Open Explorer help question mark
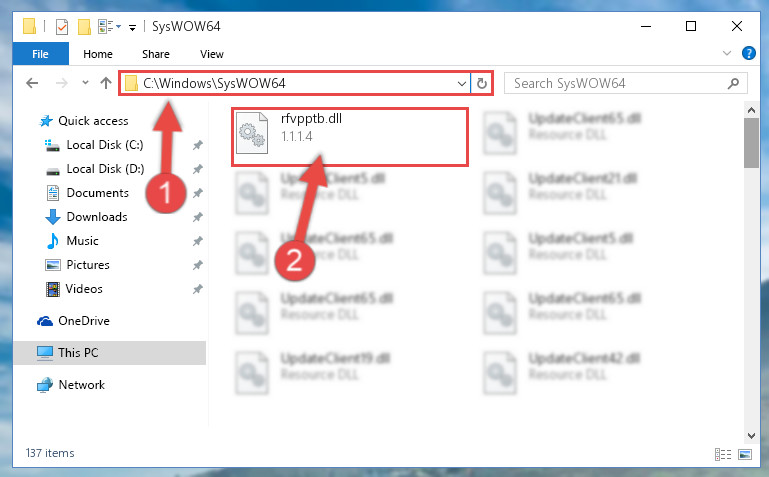 [x=748, y=53]
